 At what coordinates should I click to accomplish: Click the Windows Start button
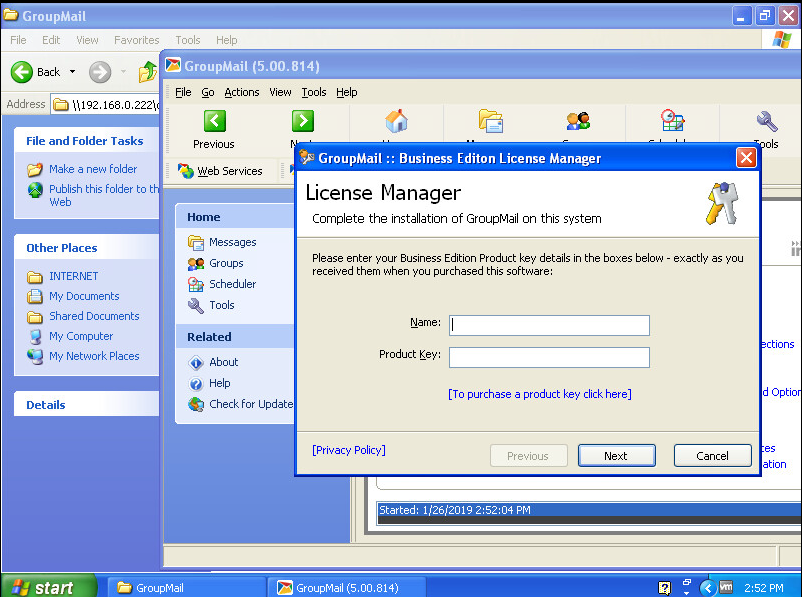click(48, 587)
